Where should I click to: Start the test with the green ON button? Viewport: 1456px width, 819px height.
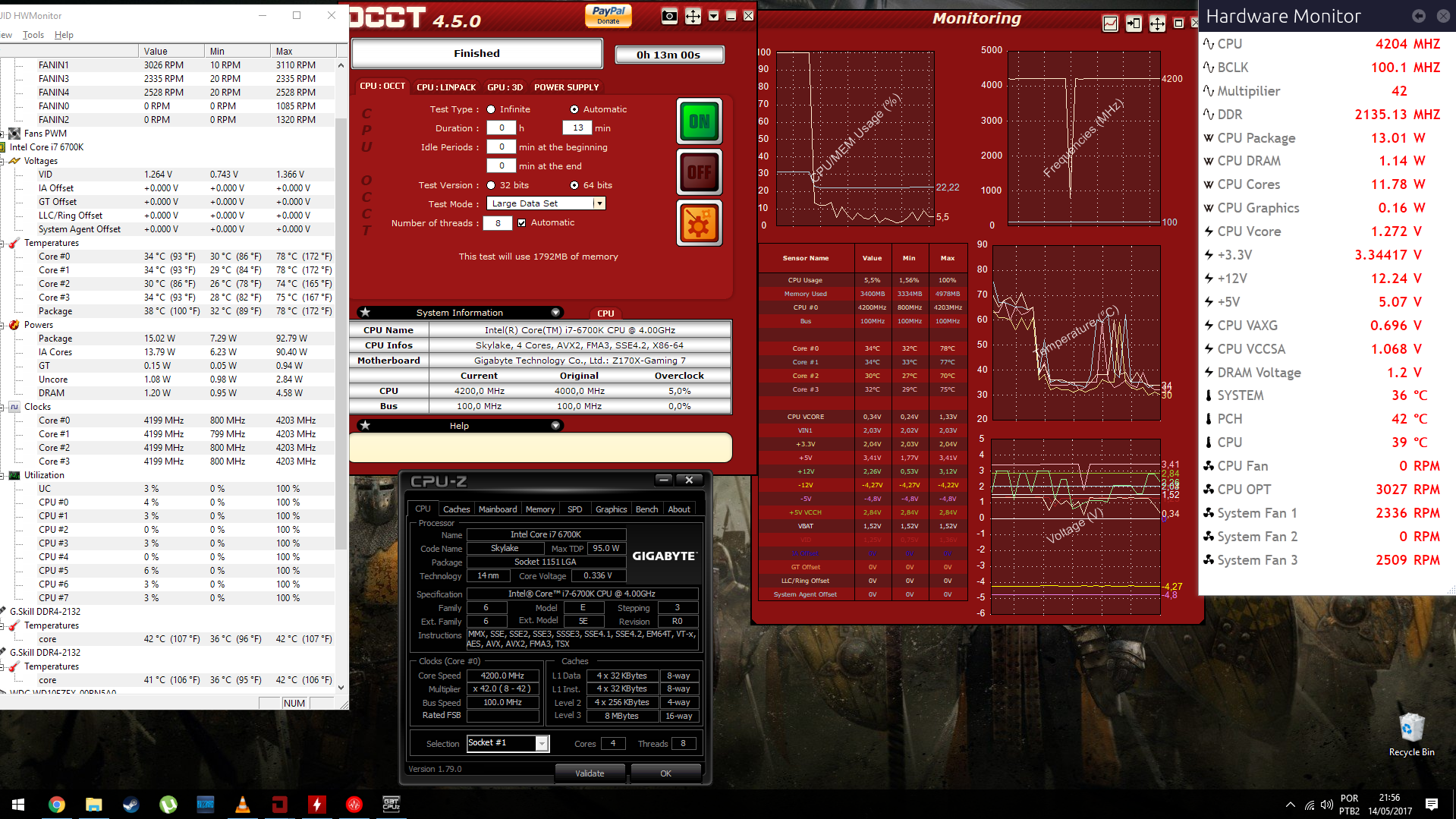click(699, 121)
